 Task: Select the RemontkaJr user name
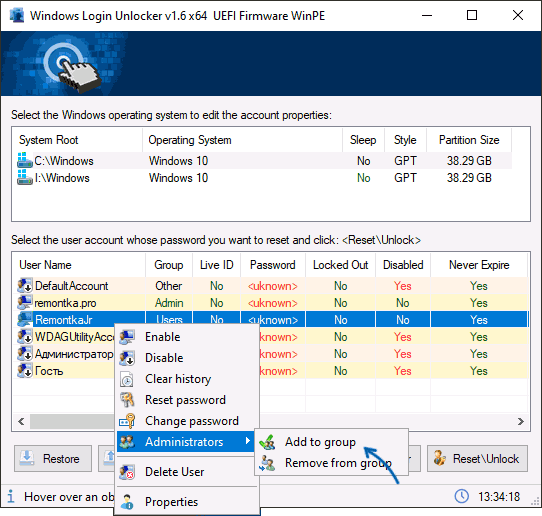point(64,320)
